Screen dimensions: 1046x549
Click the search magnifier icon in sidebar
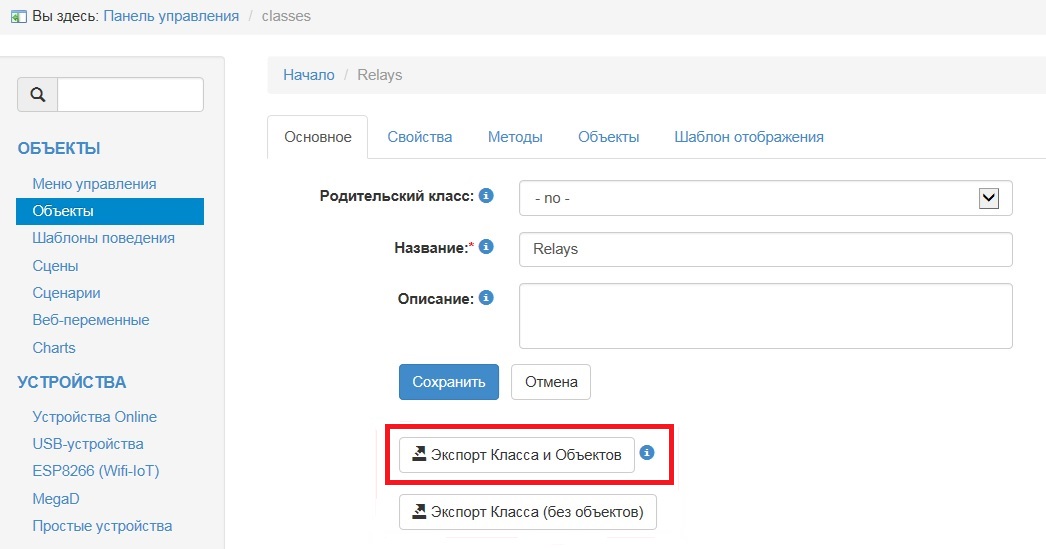38,95
